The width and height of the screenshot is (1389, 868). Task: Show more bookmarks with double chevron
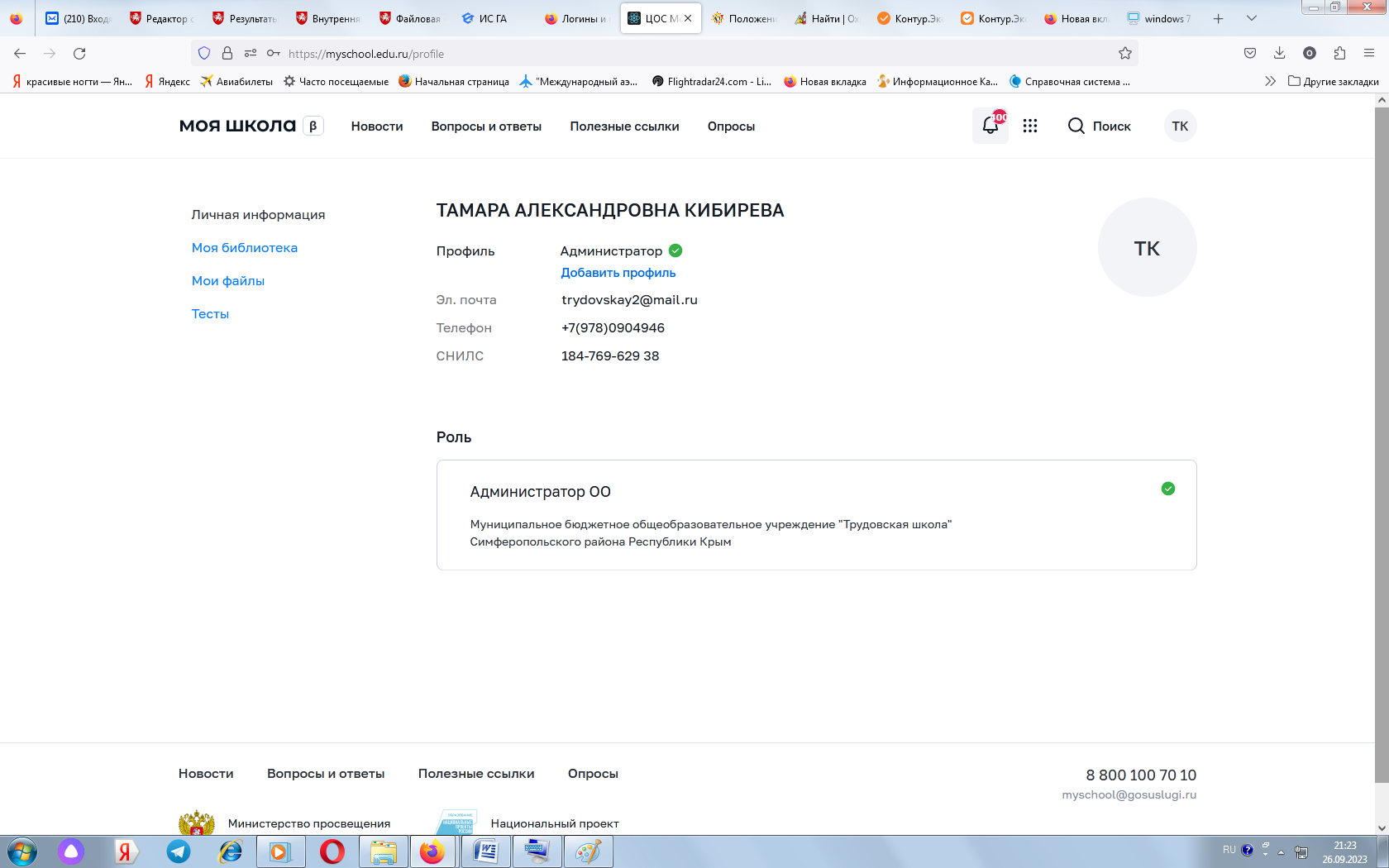click(x=1270, y=81)
